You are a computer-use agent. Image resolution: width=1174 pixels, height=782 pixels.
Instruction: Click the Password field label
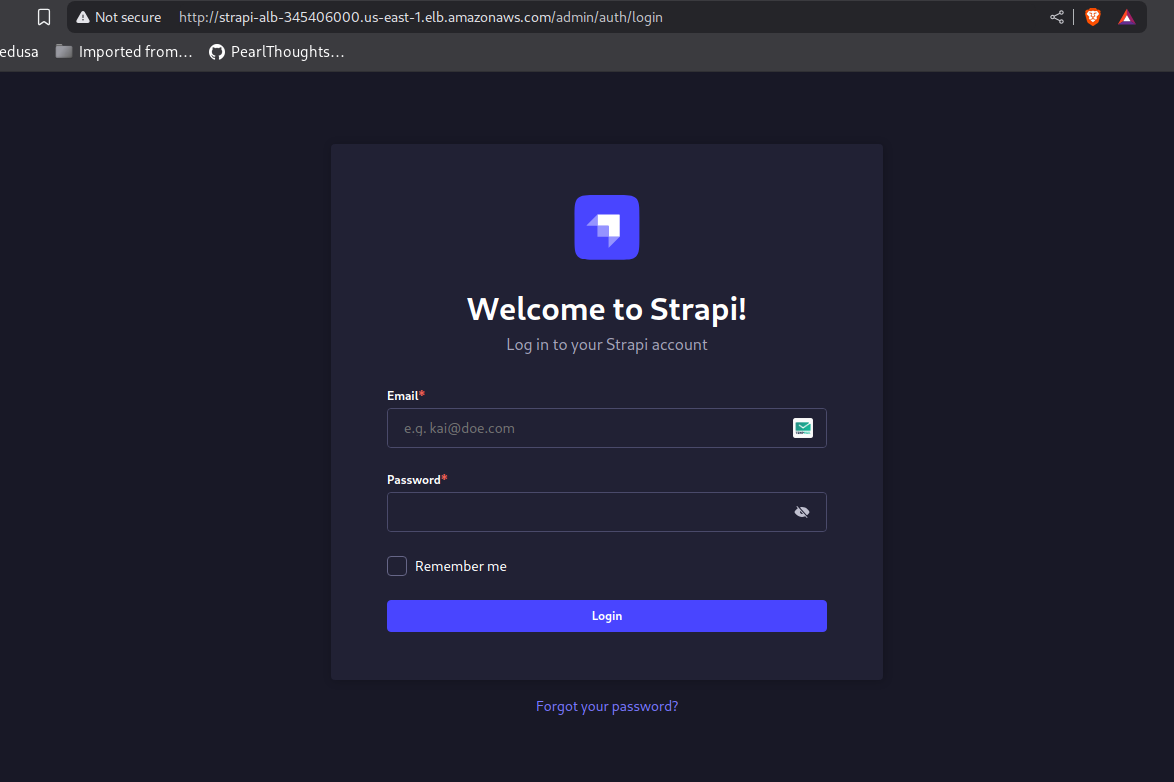[x=413, y=479]
